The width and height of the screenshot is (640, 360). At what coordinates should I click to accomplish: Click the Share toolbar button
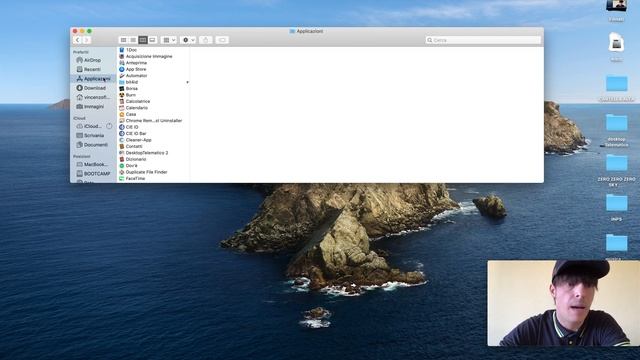coord(206,40)
